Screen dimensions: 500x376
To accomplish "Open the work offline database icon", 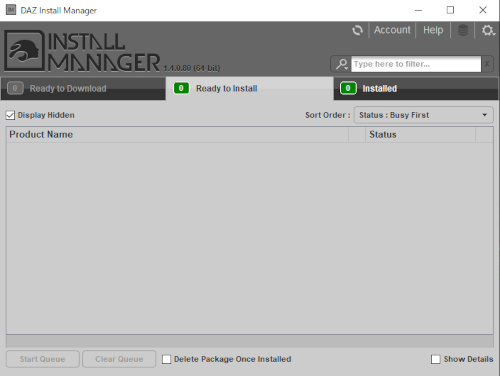I will click(x=463, y=30).
